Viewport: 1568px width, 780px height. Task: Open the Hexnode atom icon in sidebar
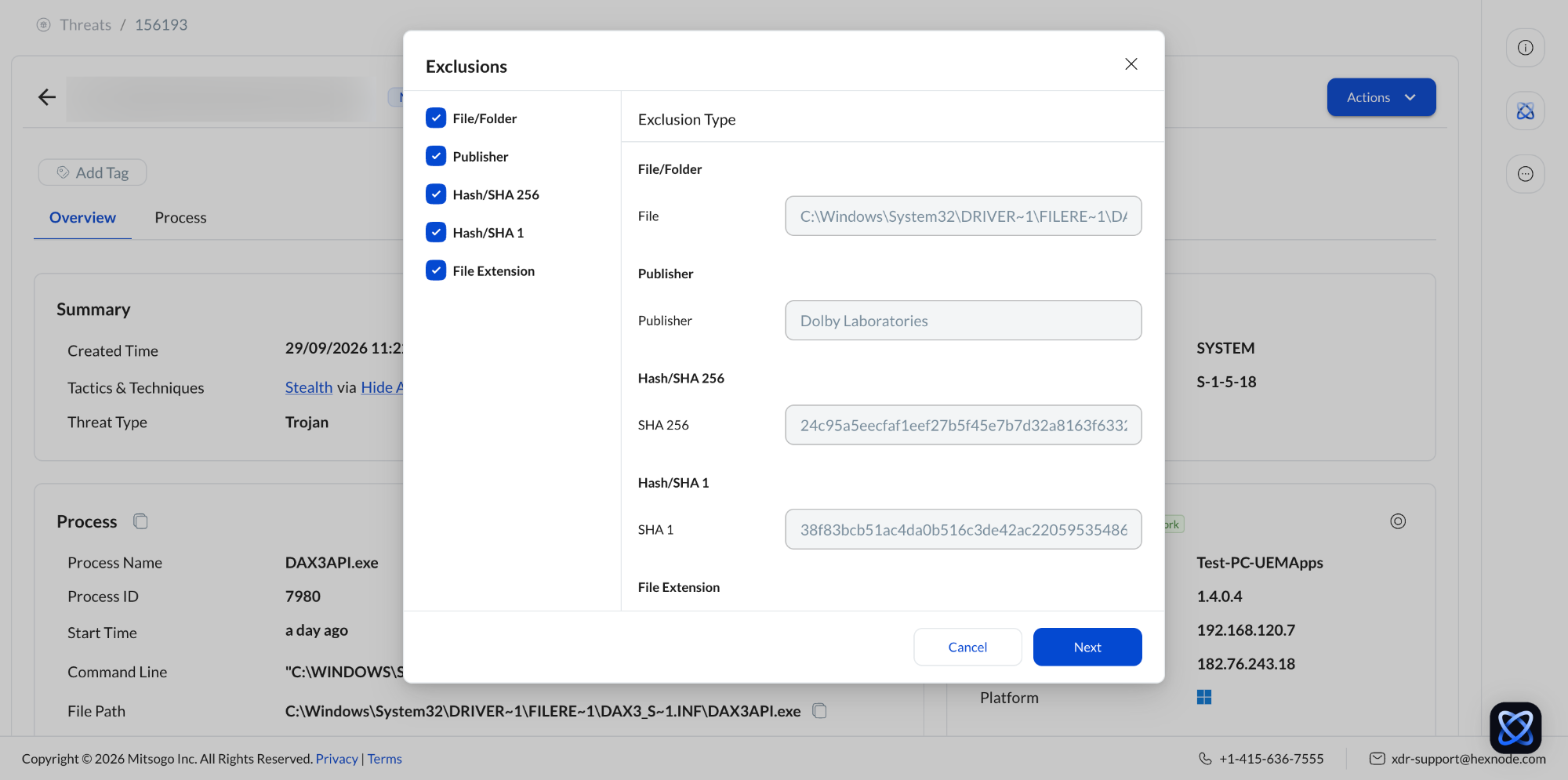(1525, 111)
